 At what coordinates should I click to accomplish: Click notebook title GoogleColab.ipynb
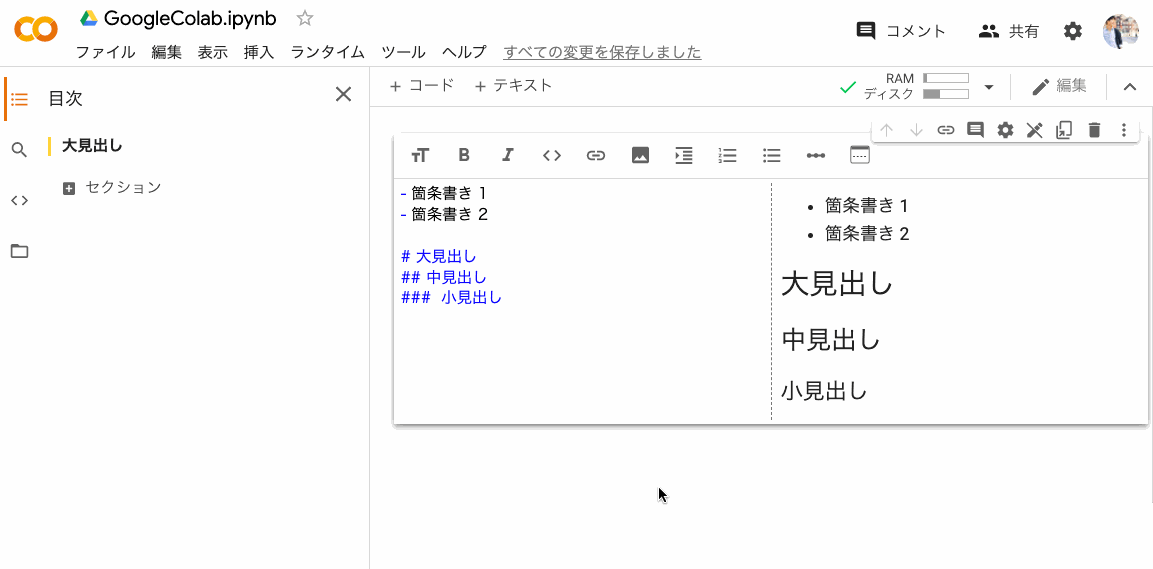190,18
